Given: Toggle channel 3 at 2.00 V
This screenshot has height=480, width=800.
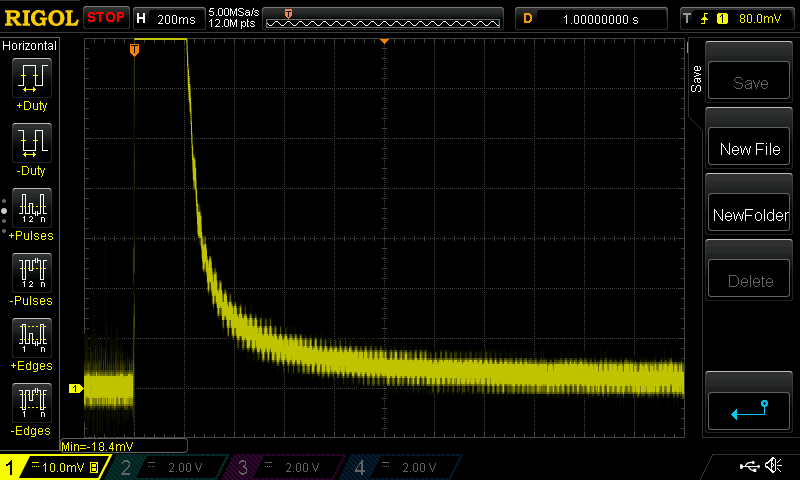Looking at the screenshot, I should (283, 467).
